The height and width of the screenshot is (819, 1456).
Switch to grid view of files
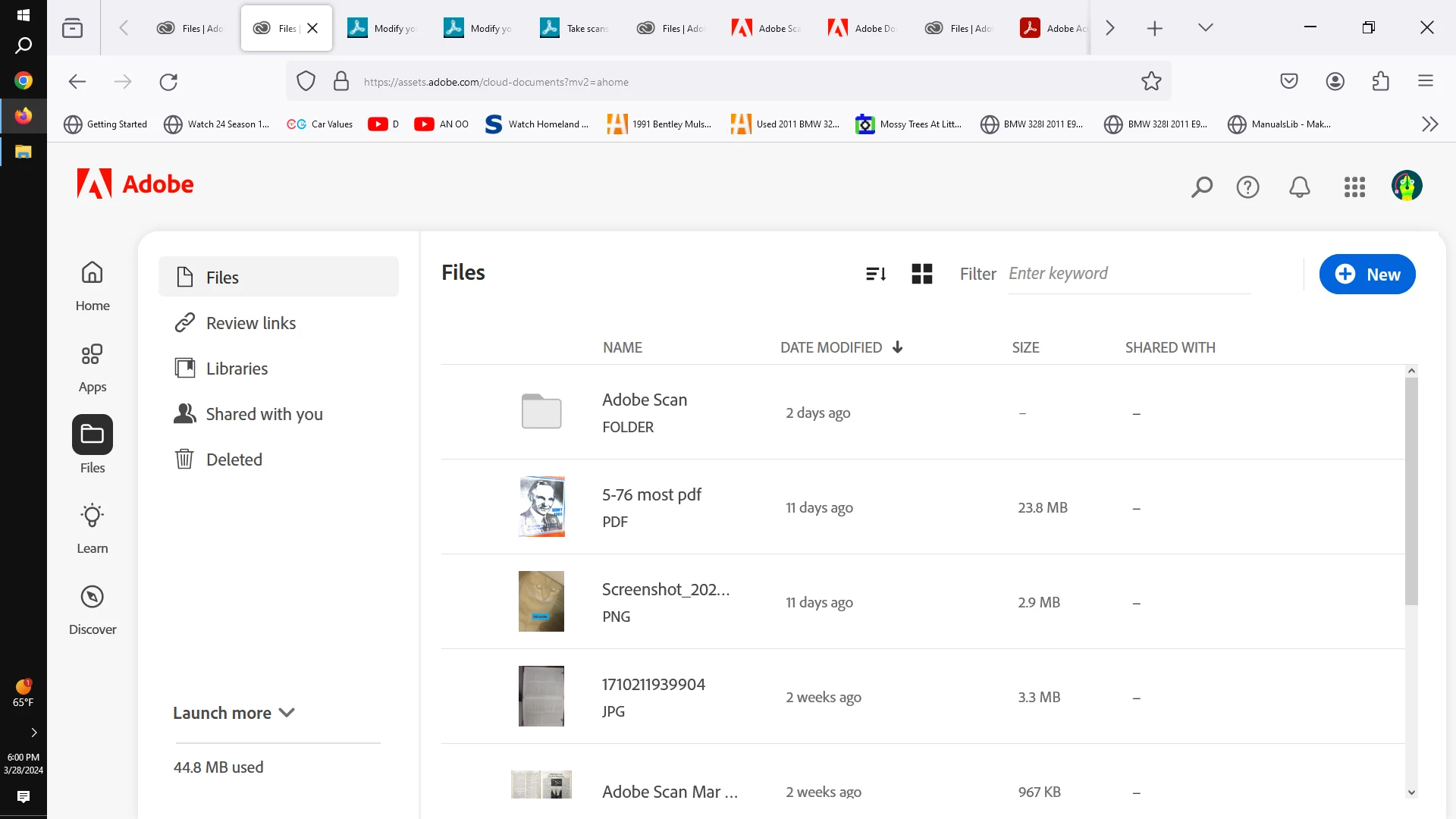click(921, 274)
